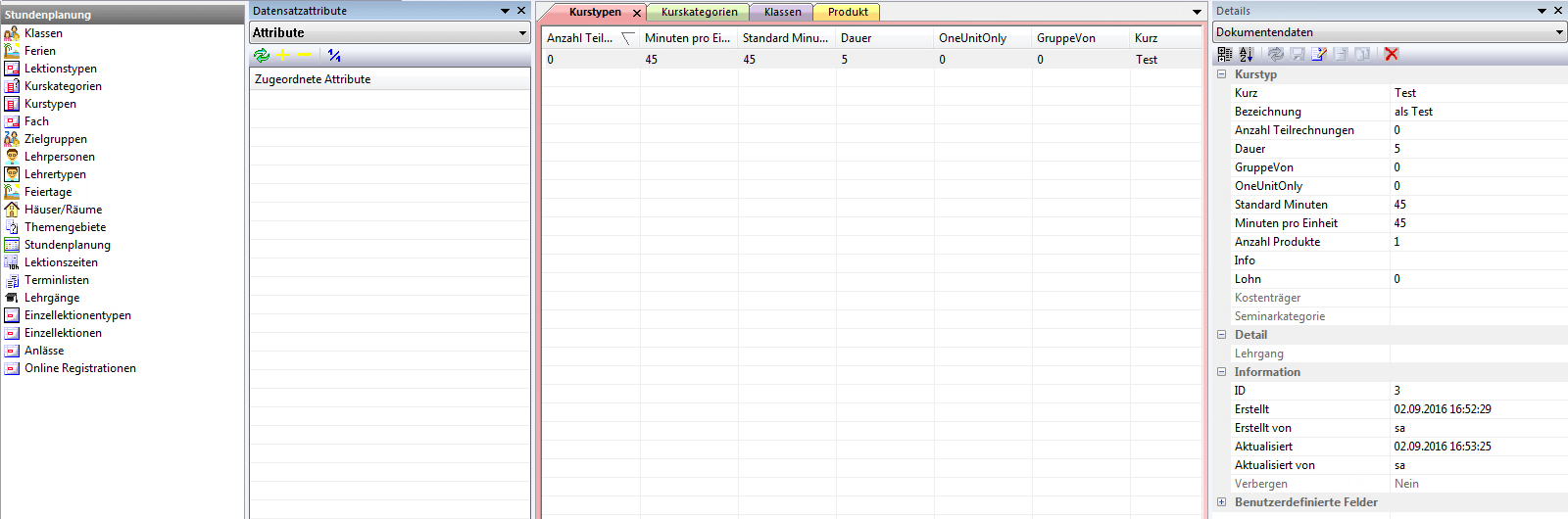Screen dimensions: 1568x519
Task: Open Lehrpersonen in the sidebar
Action: click(x=60, y=157)
